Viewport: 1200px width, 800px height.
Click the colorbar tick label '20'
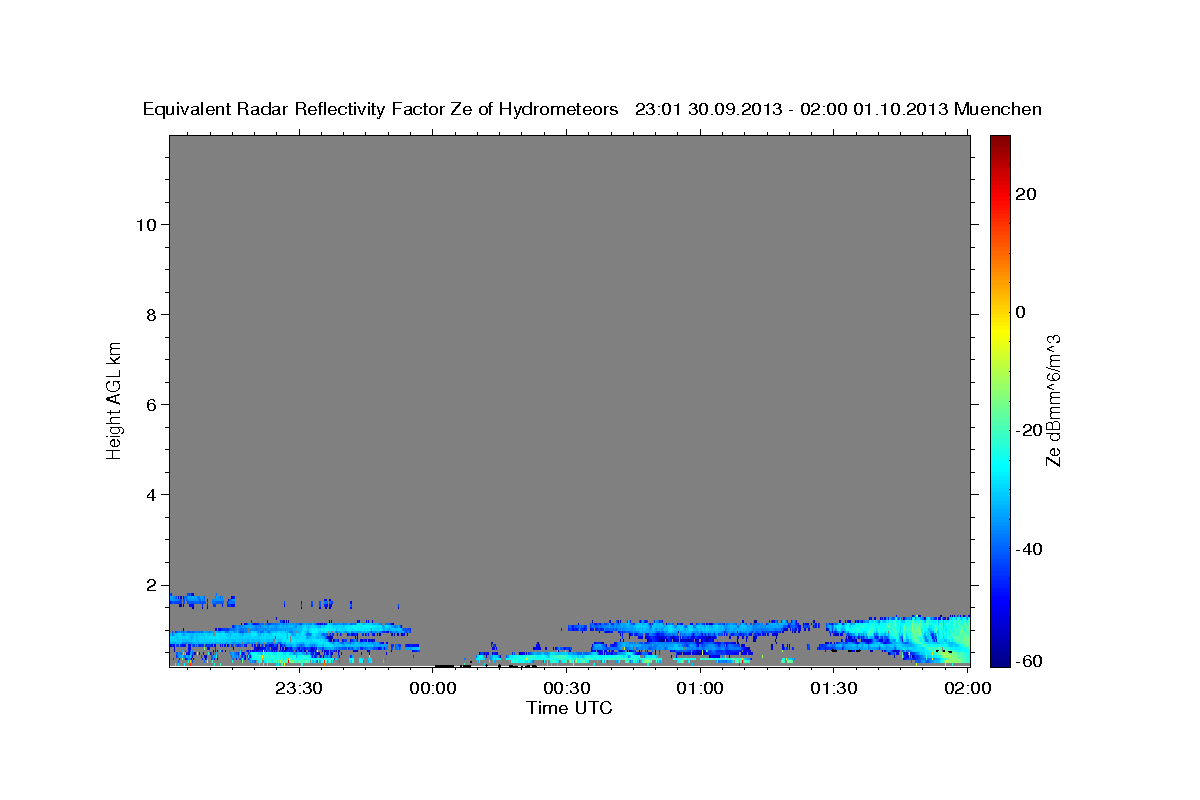1026,194
